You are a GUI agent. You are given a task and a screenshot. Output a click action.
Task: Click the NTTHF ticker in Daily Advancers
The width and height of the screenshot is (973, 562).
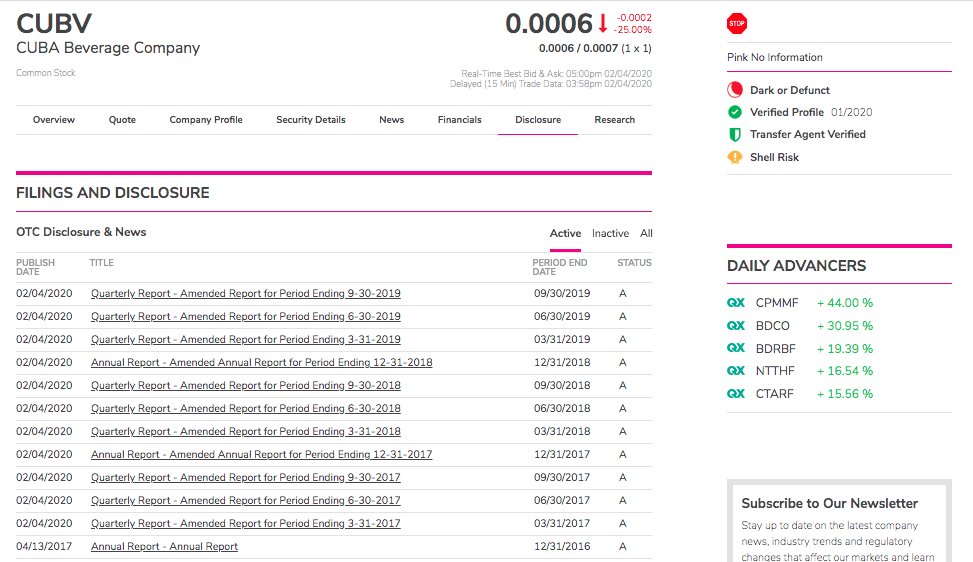click(775, 371)
